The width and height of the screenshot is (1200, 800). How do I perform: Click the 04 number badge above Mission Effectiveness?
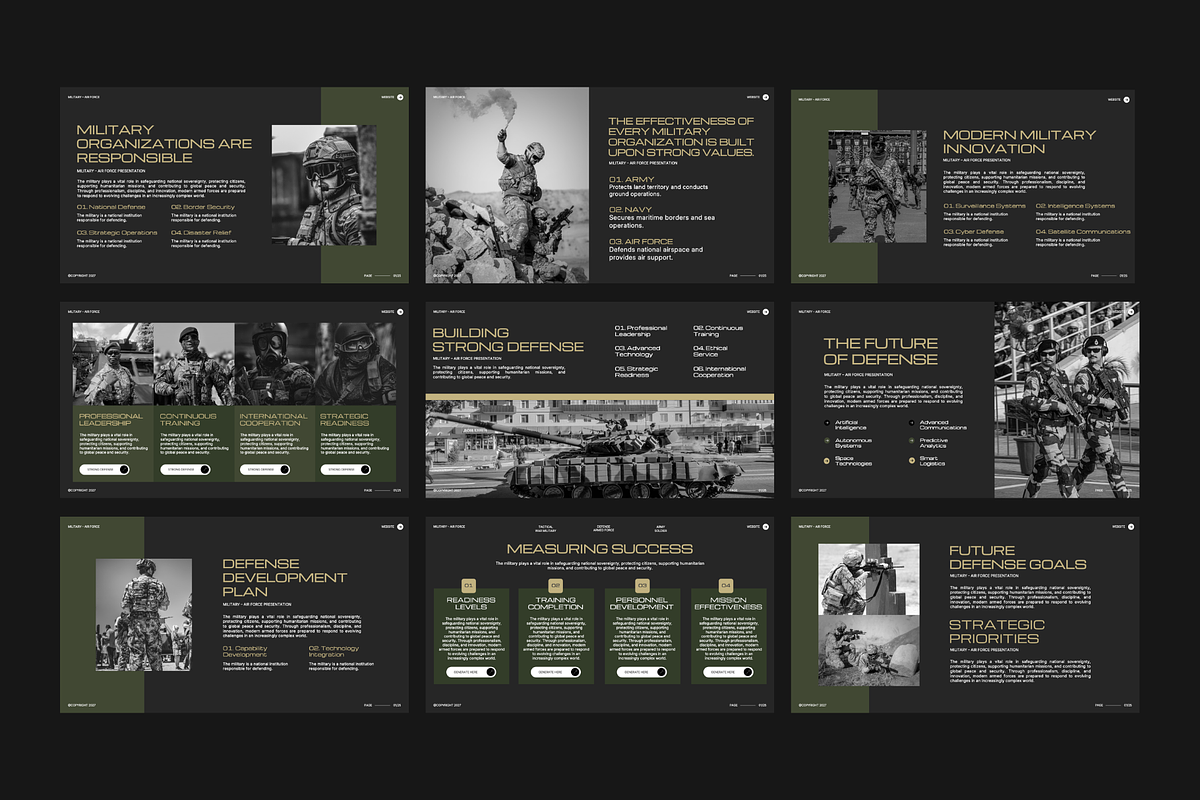[727, 585]
